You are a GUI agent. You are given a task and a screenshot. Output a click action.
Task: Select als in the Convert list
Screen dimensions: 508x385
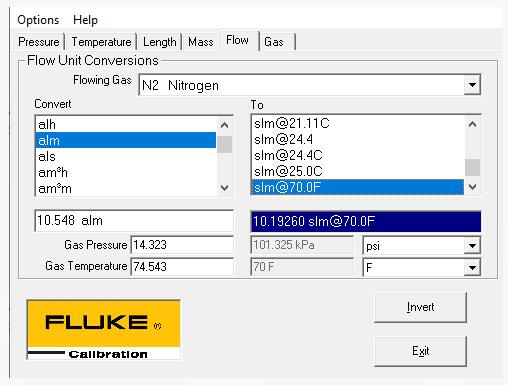click(126, 156)
